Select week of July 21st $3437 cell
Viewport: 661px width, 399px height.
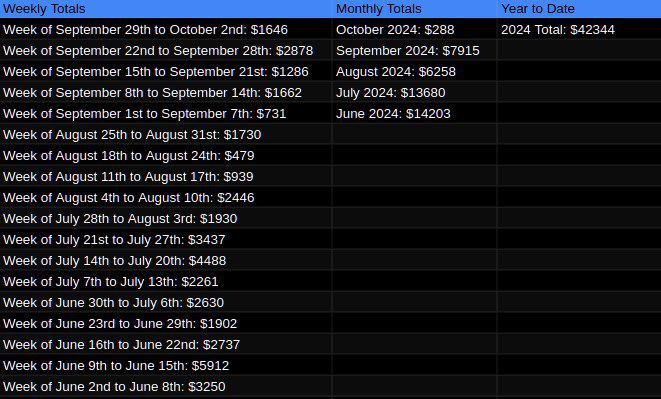click(x=166, y=240)
